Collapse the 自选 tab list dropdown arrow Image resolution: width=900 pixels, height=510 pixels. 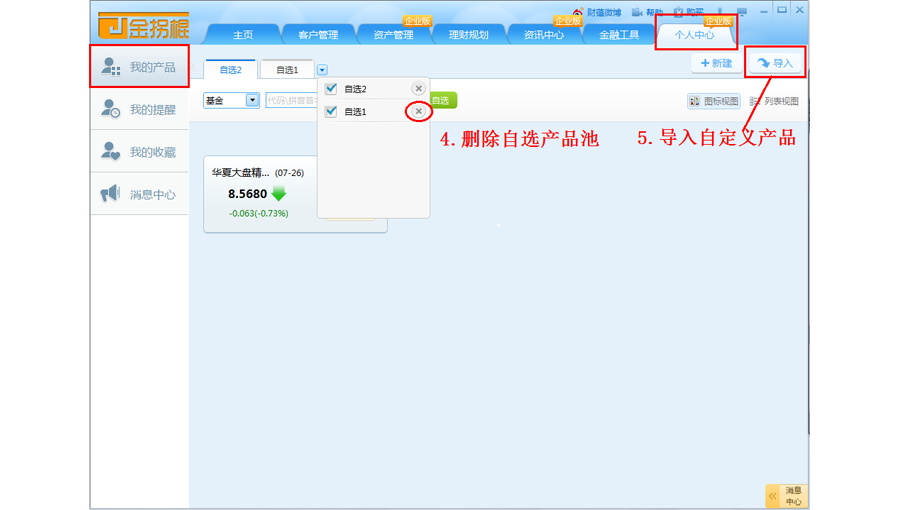(x=322, y=70)
